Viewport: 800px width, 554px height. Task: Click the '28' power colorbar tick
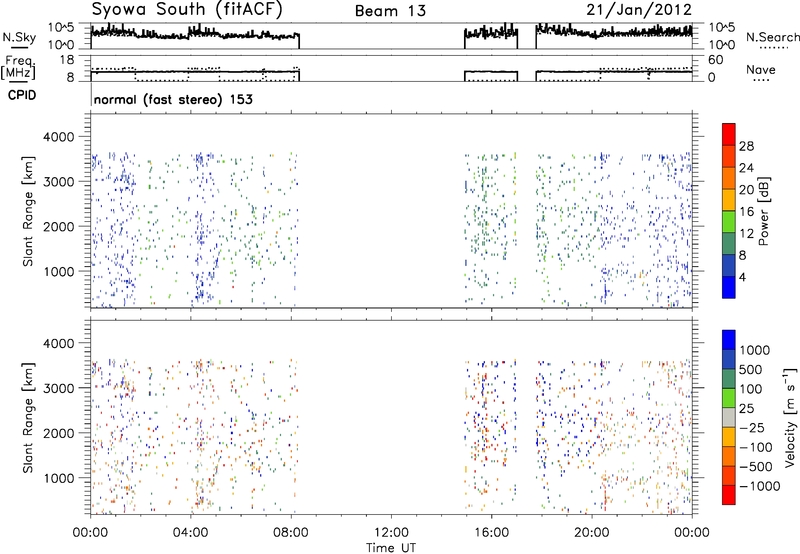tap(746, 146)
